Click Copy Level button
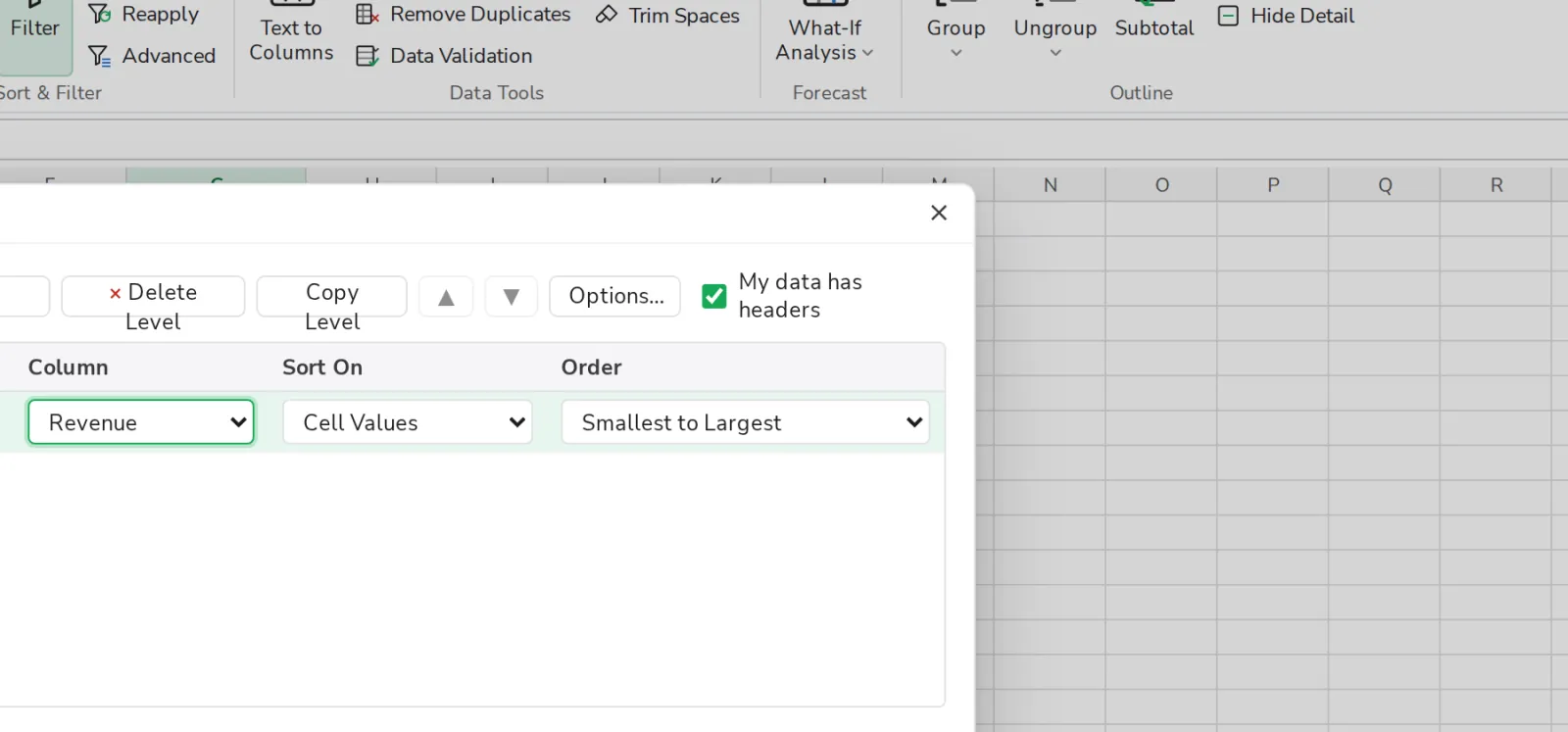 pos(332,297)
